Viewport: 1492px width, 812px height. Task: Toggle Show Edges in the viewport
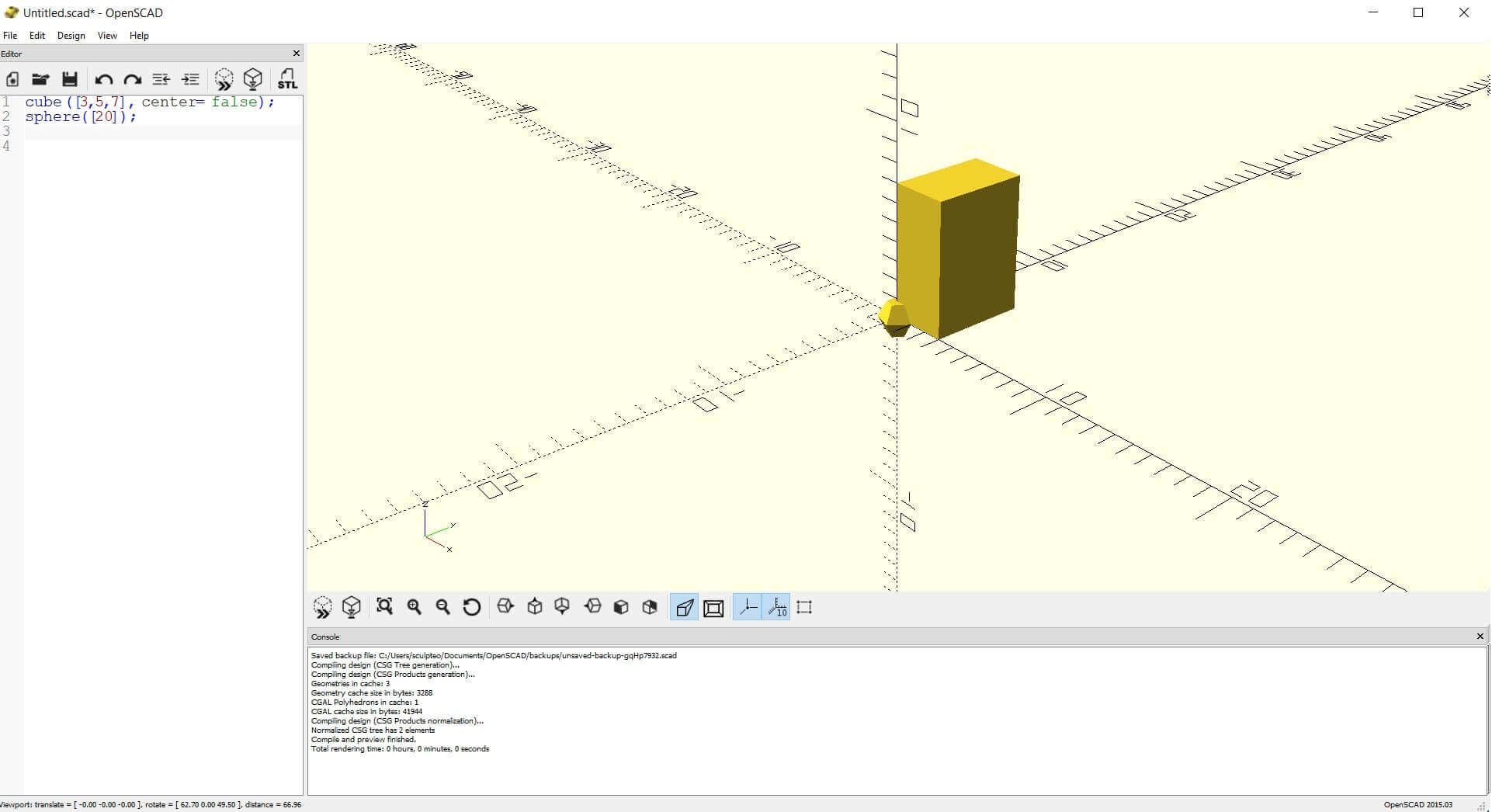pyautogui.click(x=805, y=607)
